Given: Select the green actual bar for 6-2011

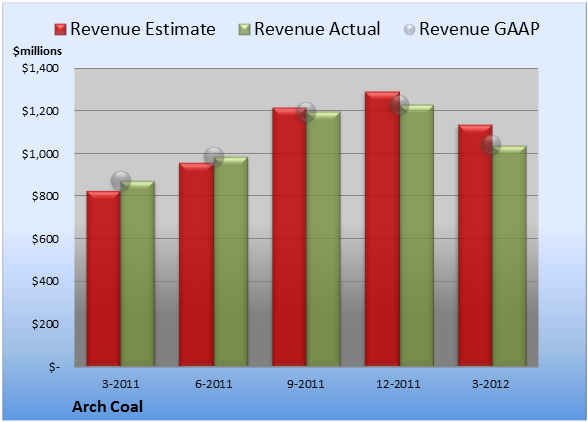Looking at the screenshot, I should pyautogui.click(x=231, y=261).
